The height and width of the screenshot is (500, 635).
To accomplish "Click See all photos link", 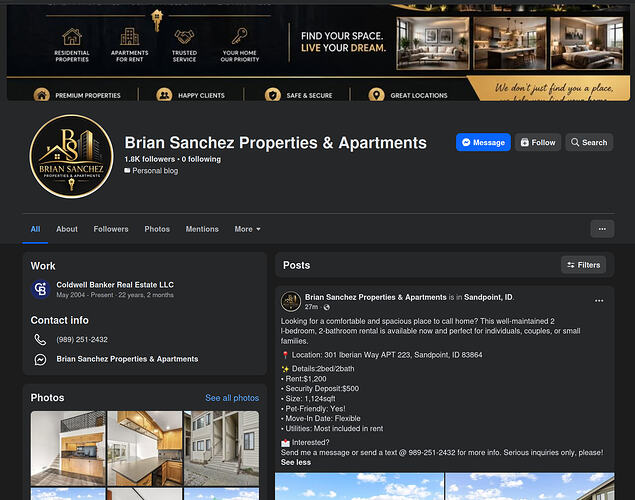I will click(232, 398).
